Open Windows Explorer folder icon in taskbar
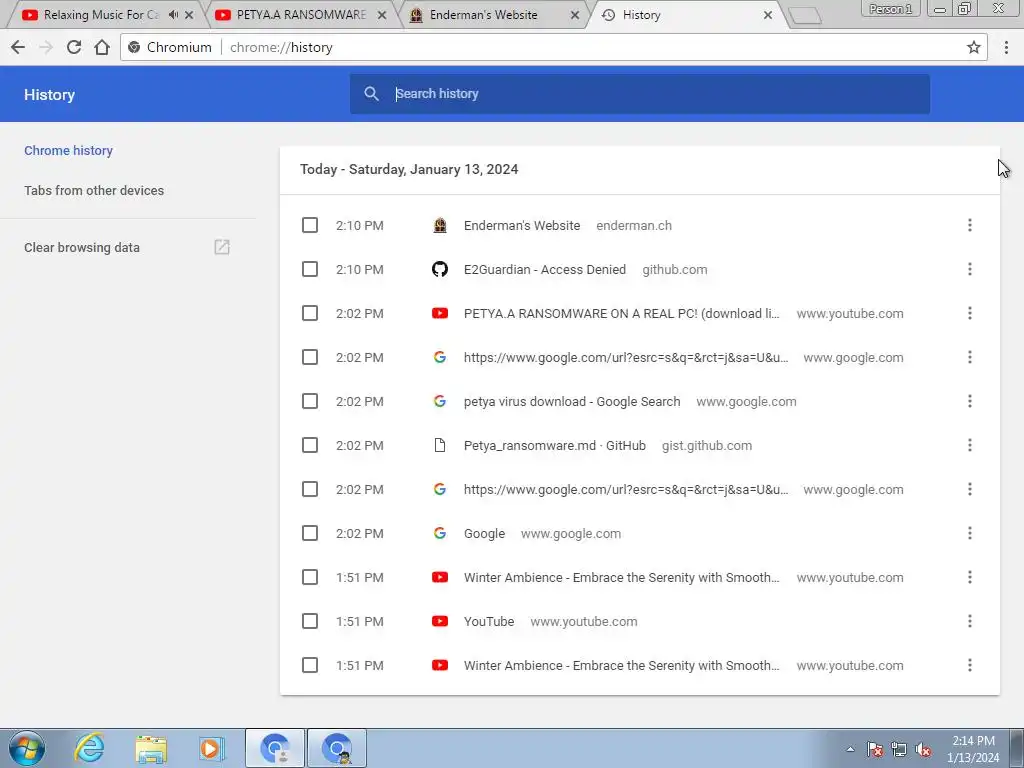This screenshot has height=768, width=1024. click(151, 748)
